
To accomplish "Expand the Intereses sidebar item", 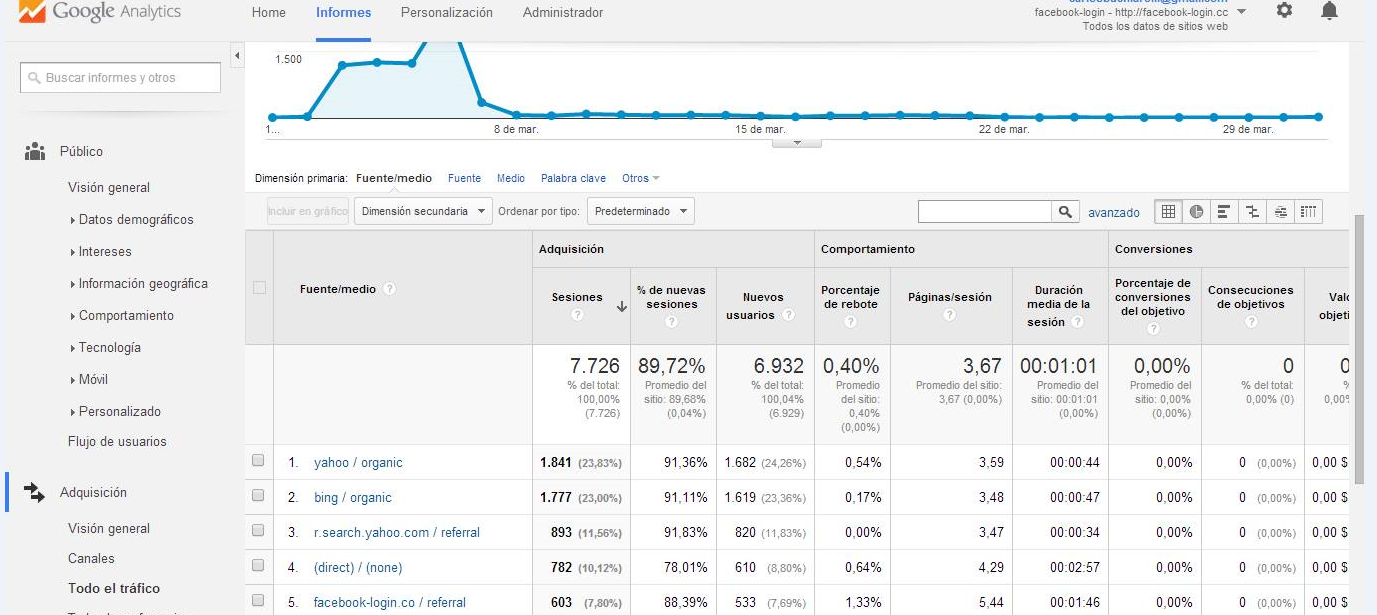I will click(101, 251).
